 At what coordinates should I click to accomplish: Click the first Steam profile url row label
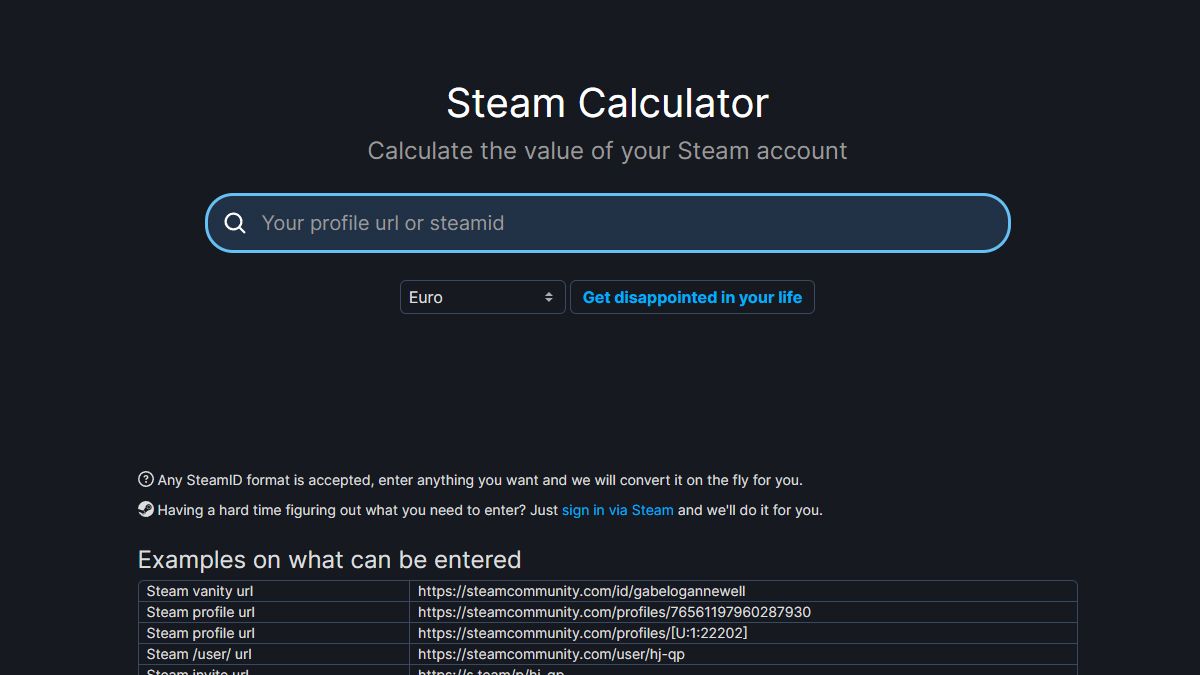200,612
